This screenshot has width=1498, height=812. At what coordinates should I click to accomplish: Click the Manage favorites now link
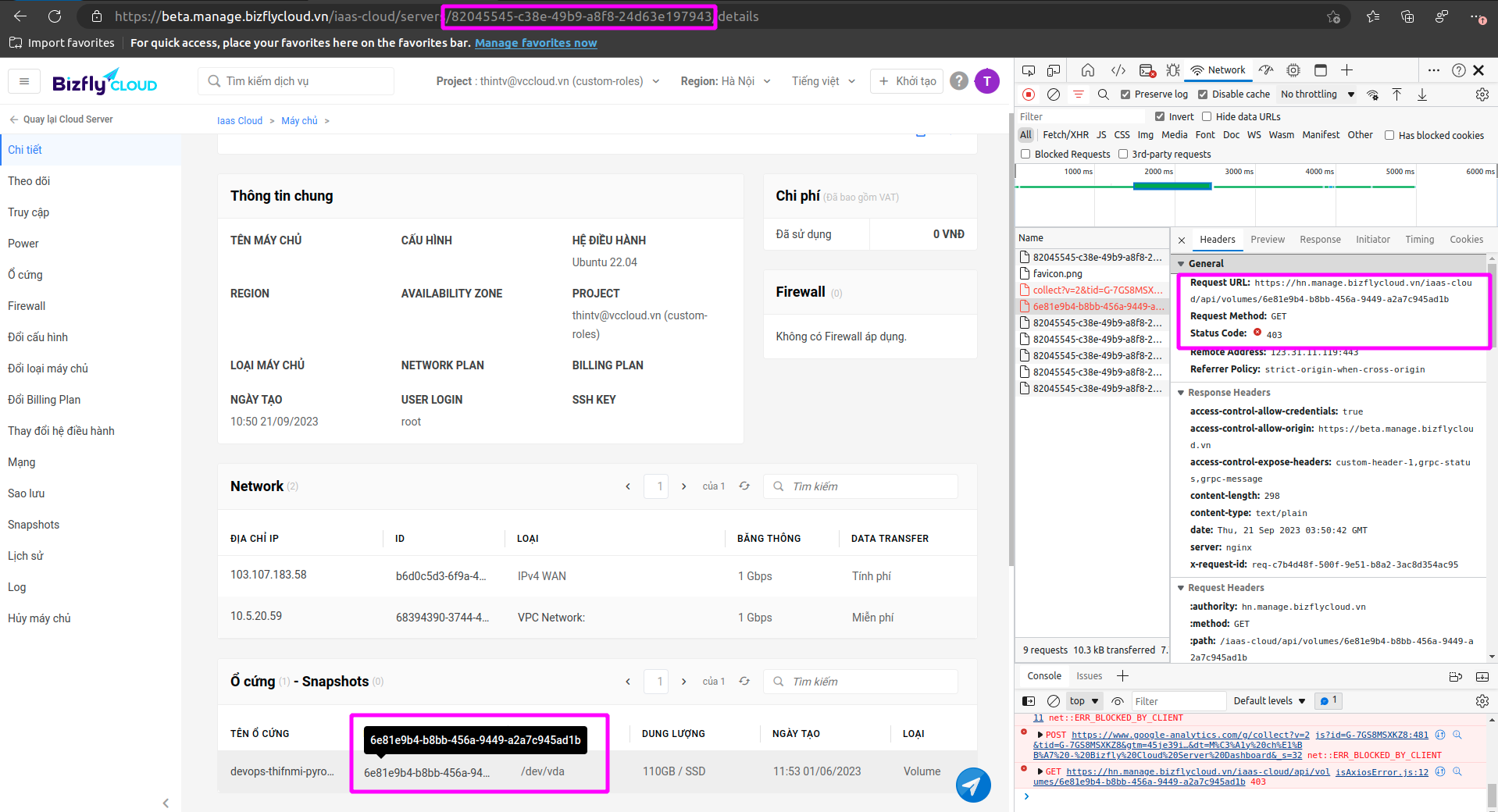pos(536,43)
